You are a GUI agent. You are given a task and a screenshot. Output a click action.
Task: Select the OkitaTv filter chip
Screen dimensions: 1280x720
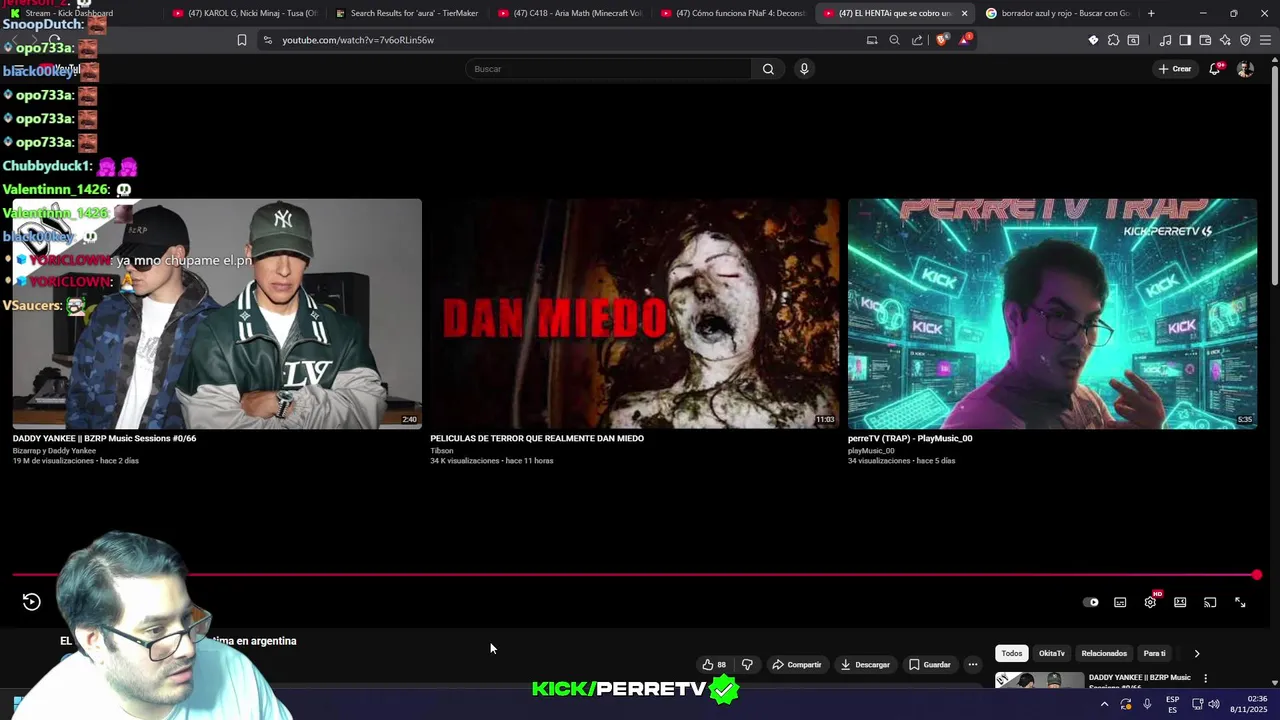pyautogui.click(x=1052, y=653)
